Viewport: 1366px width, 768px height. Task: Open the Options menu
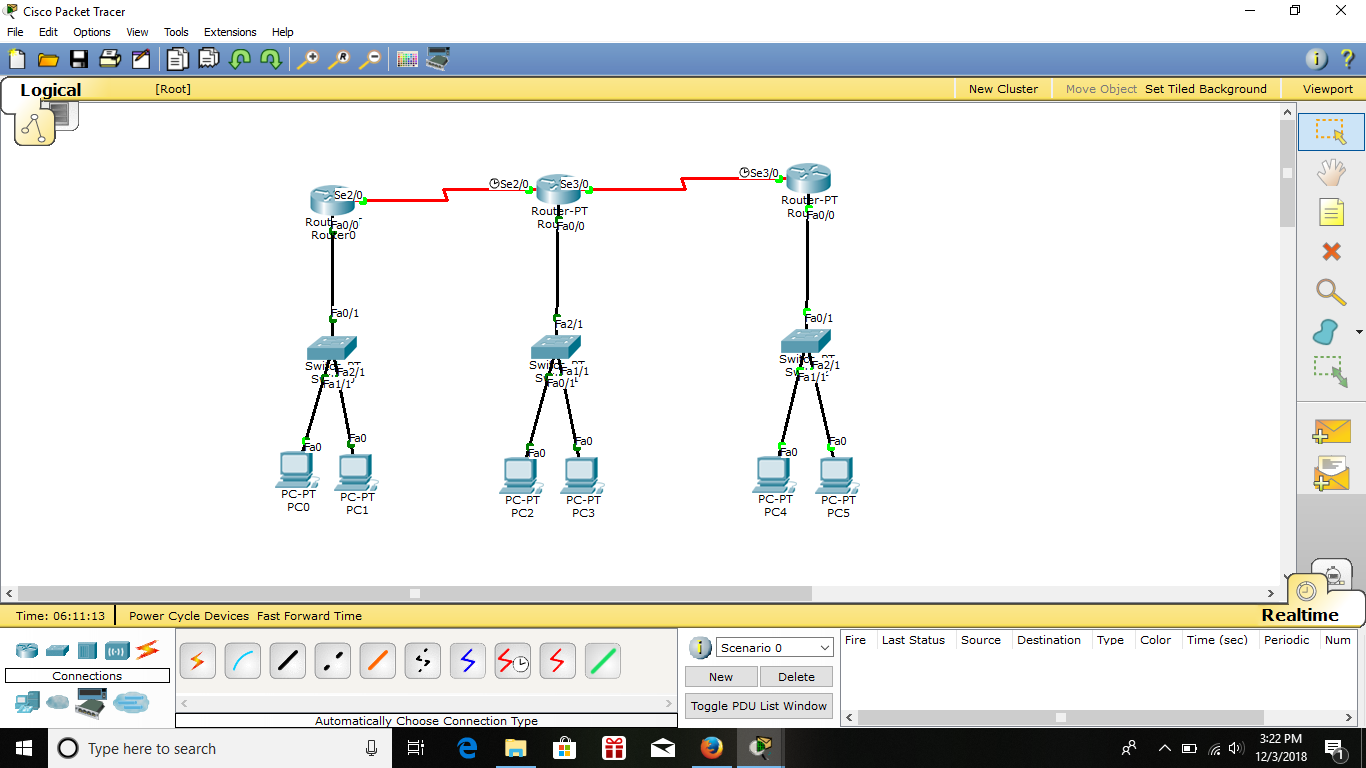coord(91,31)
